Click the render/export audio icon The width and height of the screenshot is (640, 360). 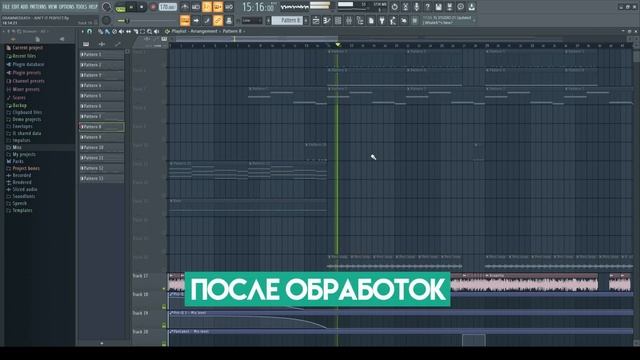point(449,7)
